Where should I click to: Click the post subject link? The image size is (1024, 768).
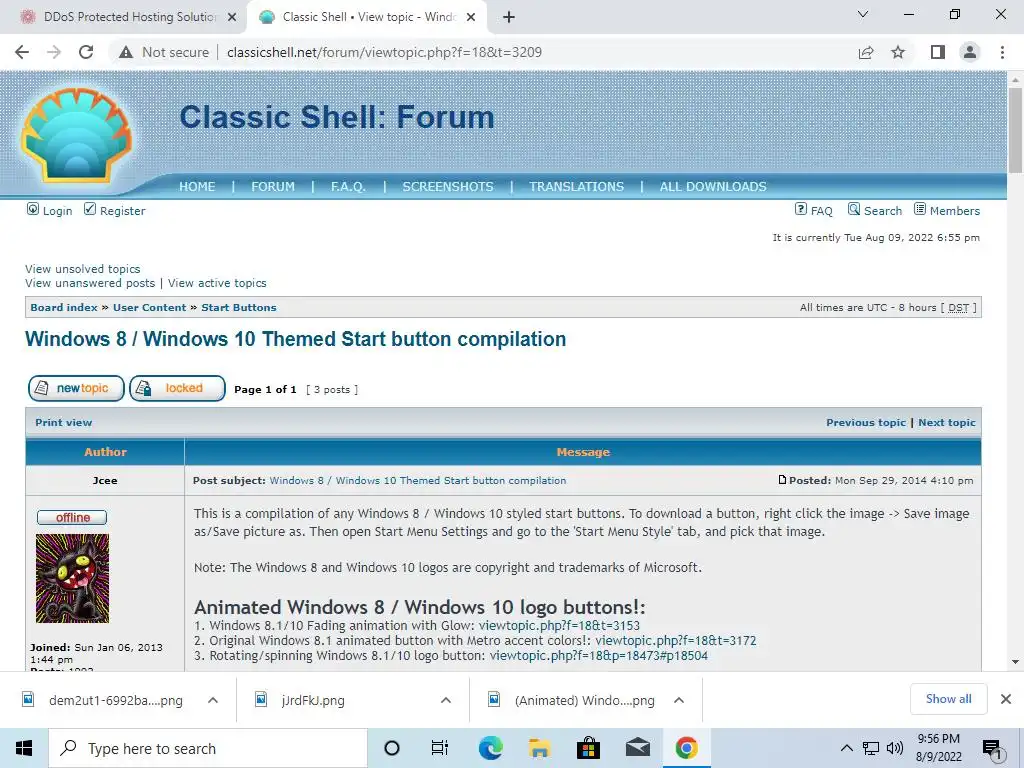pyautogui.click(x=418, y=481)
